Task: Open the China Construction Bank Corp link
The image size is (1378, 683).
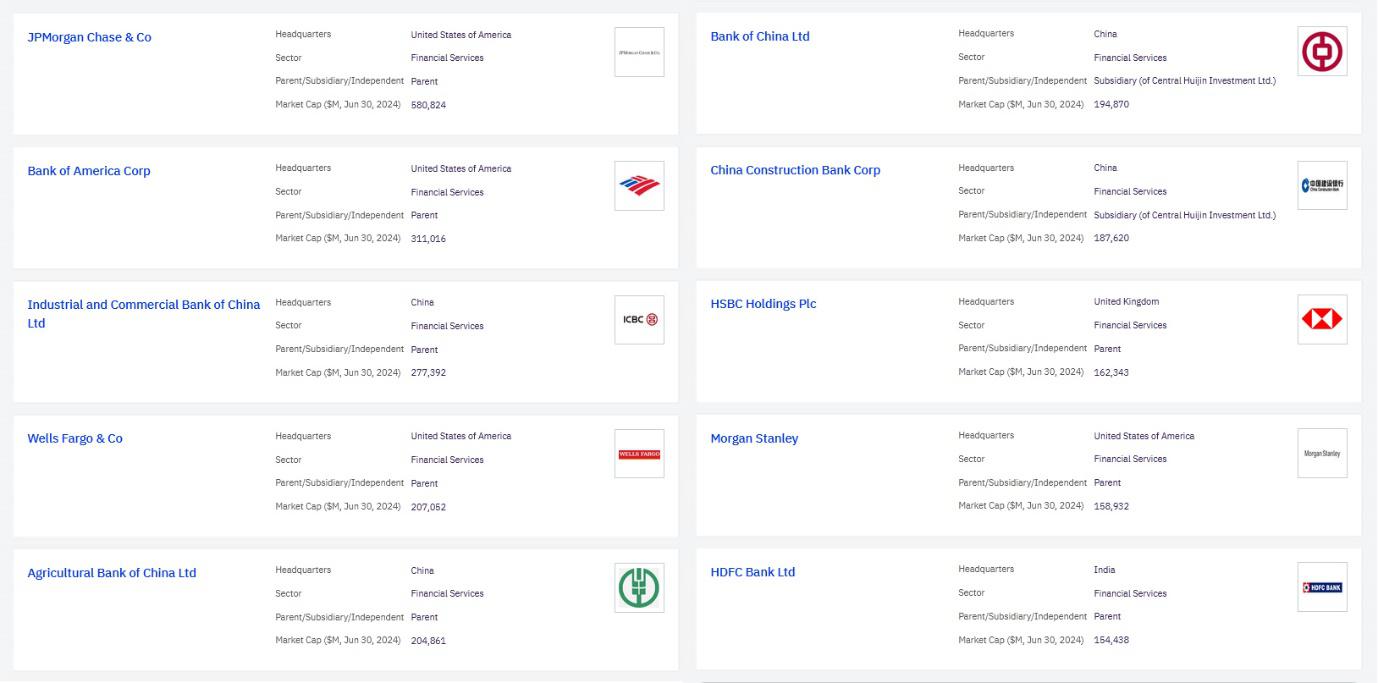Action: [x=795, y=170]
